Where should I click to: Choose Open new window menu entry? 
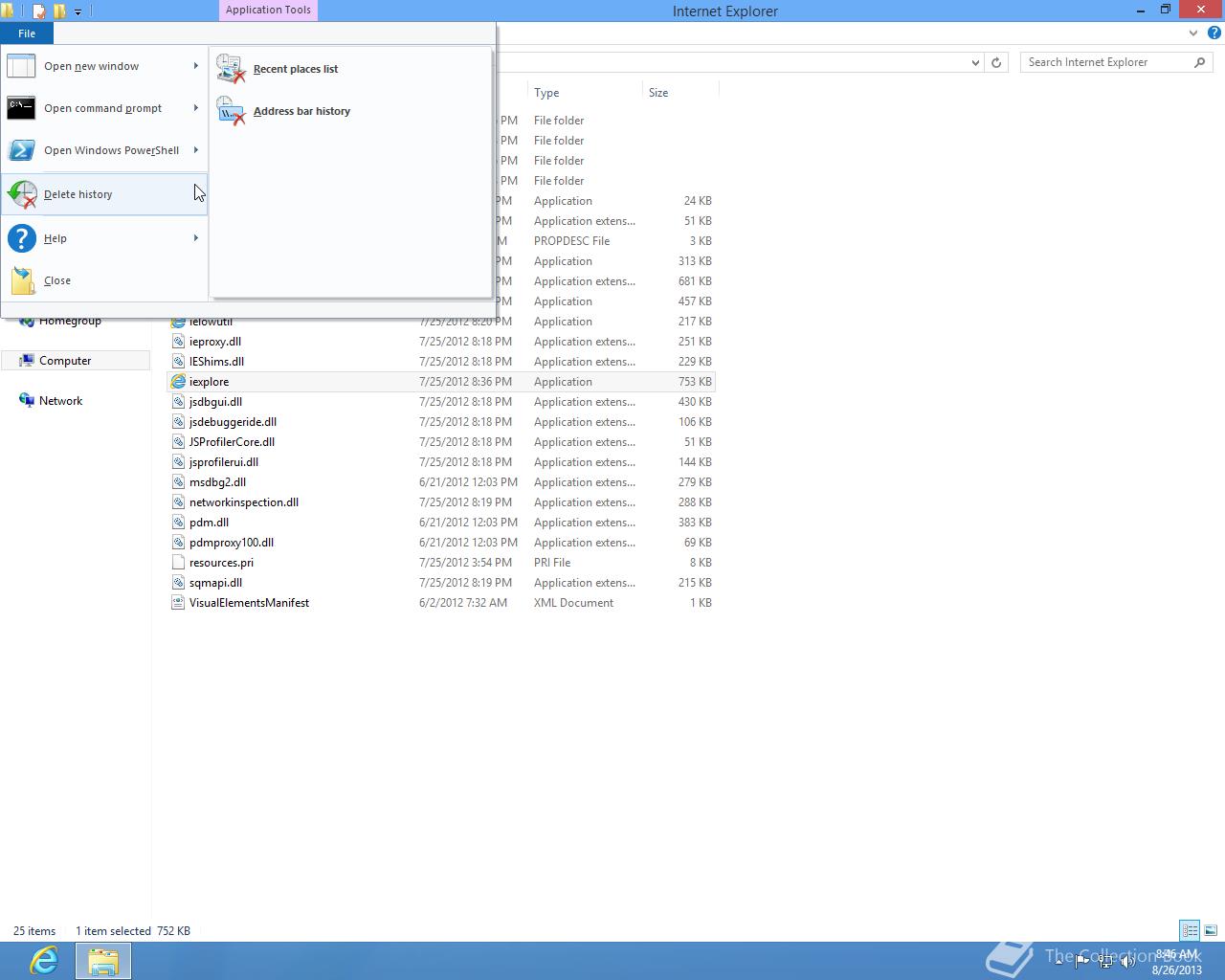pos(104,66)
